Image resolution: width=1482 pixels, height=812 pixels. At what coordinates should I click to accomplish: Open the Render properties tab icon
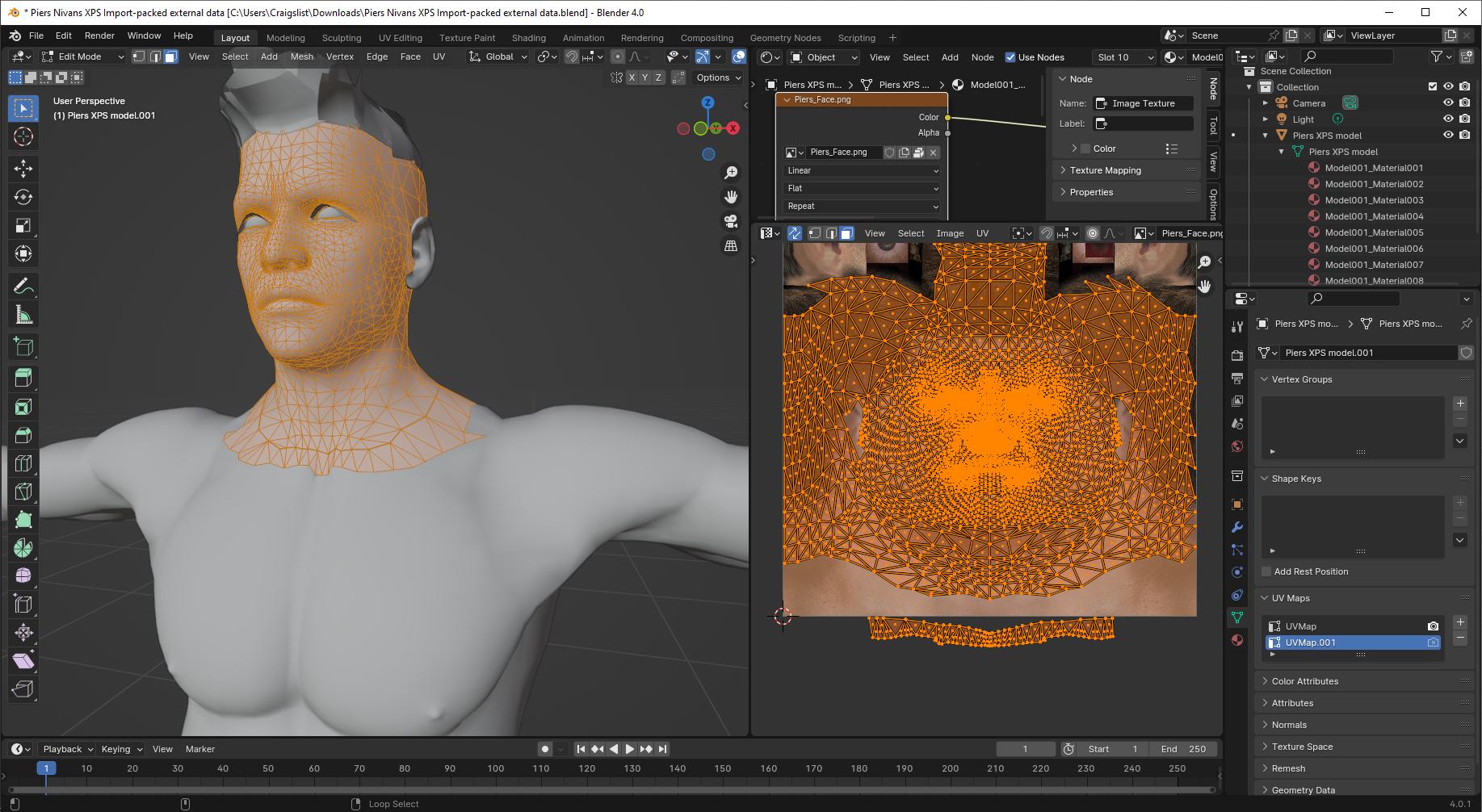(x=1236, y=355)
